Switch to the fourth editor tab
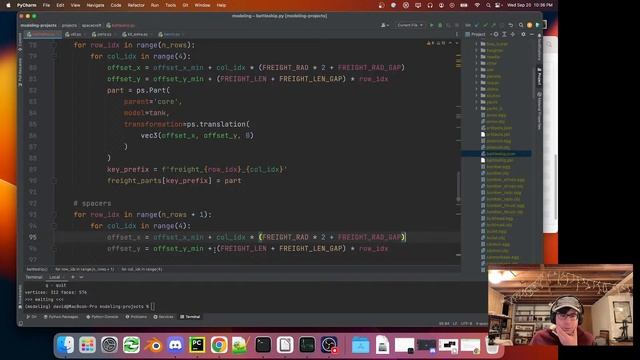640x360 pixels. (x=137, y=35)
